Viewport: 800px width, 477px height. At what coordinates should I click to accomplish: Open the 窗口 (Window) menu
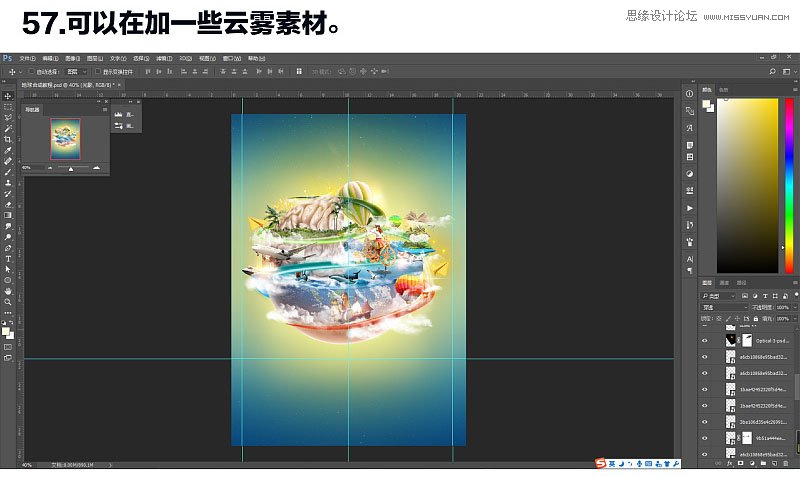232,59
